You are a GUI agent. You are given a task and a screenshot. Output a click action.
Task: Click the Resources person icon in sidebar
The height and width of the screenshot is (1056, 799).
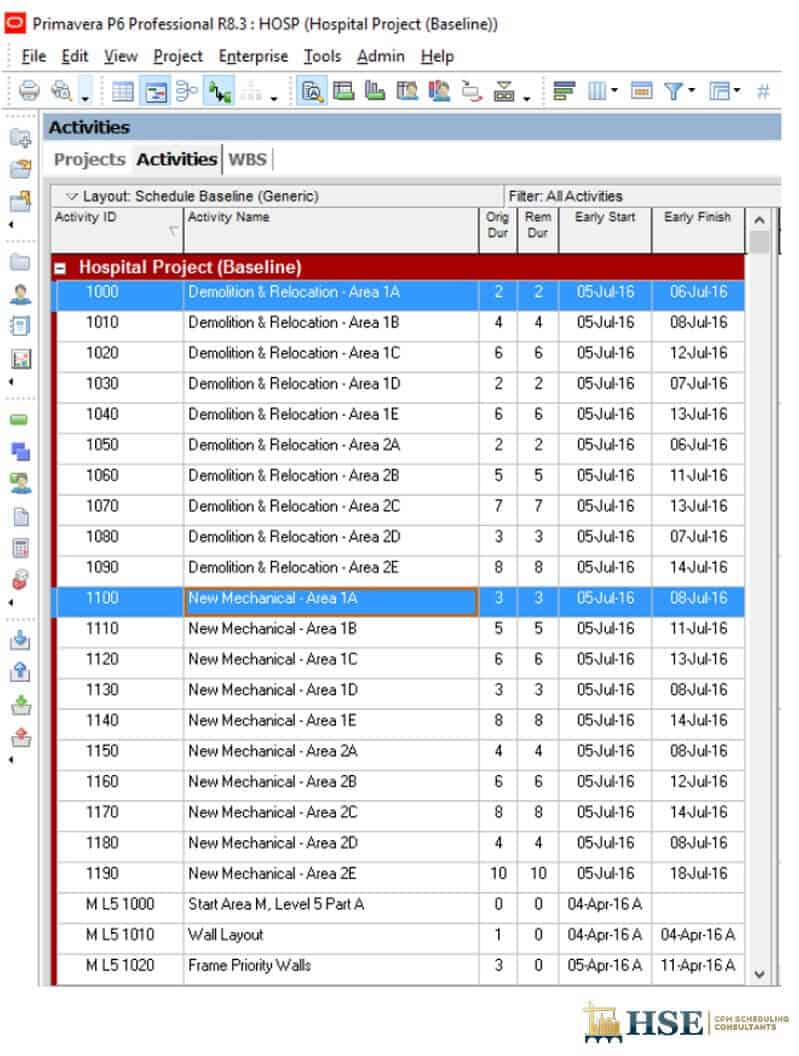pos(20,295)
